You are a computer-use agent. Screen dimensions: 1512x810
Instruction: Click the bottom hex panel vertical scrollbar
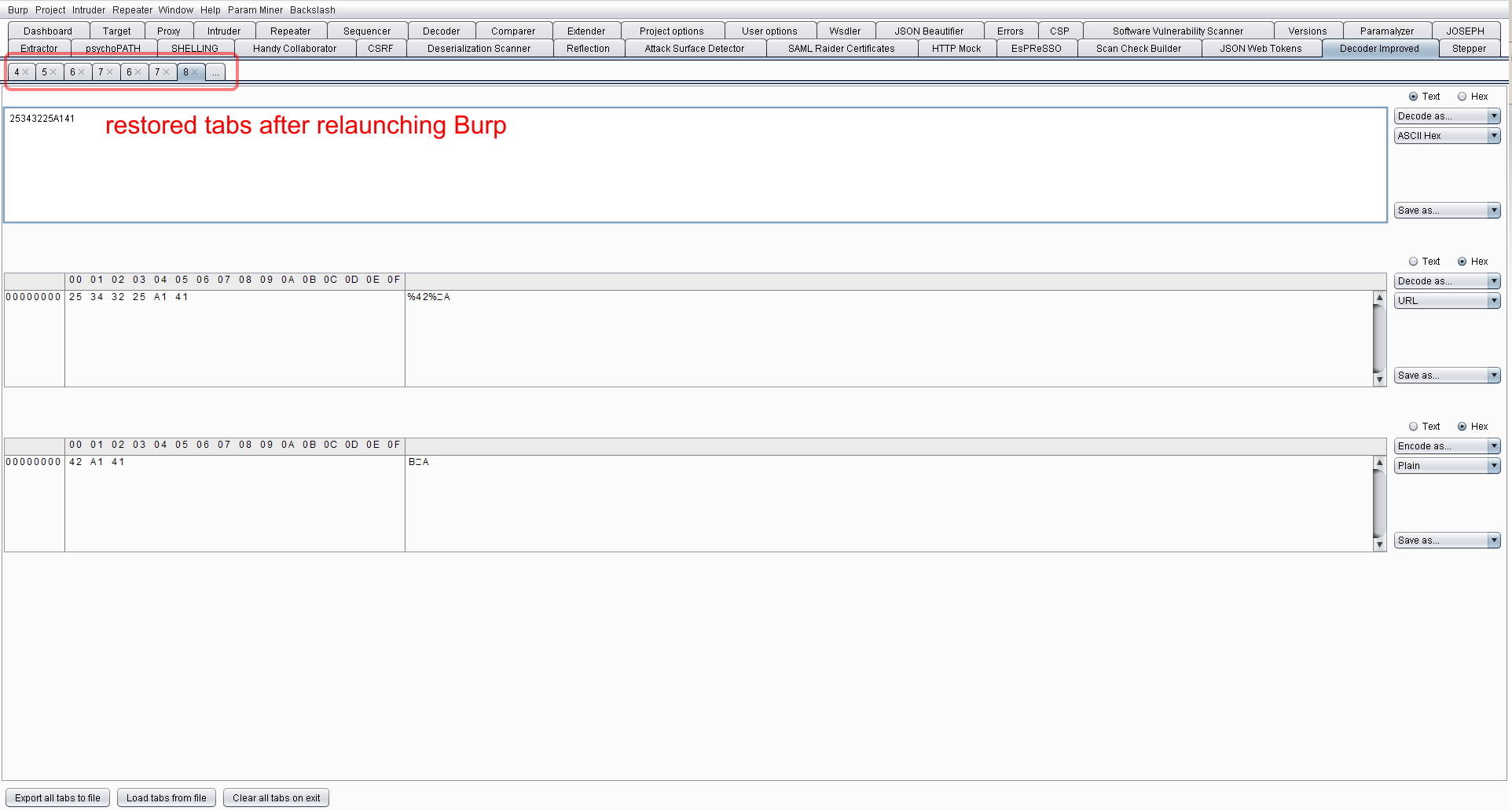pyautogui.click(x=1379, y=504)
